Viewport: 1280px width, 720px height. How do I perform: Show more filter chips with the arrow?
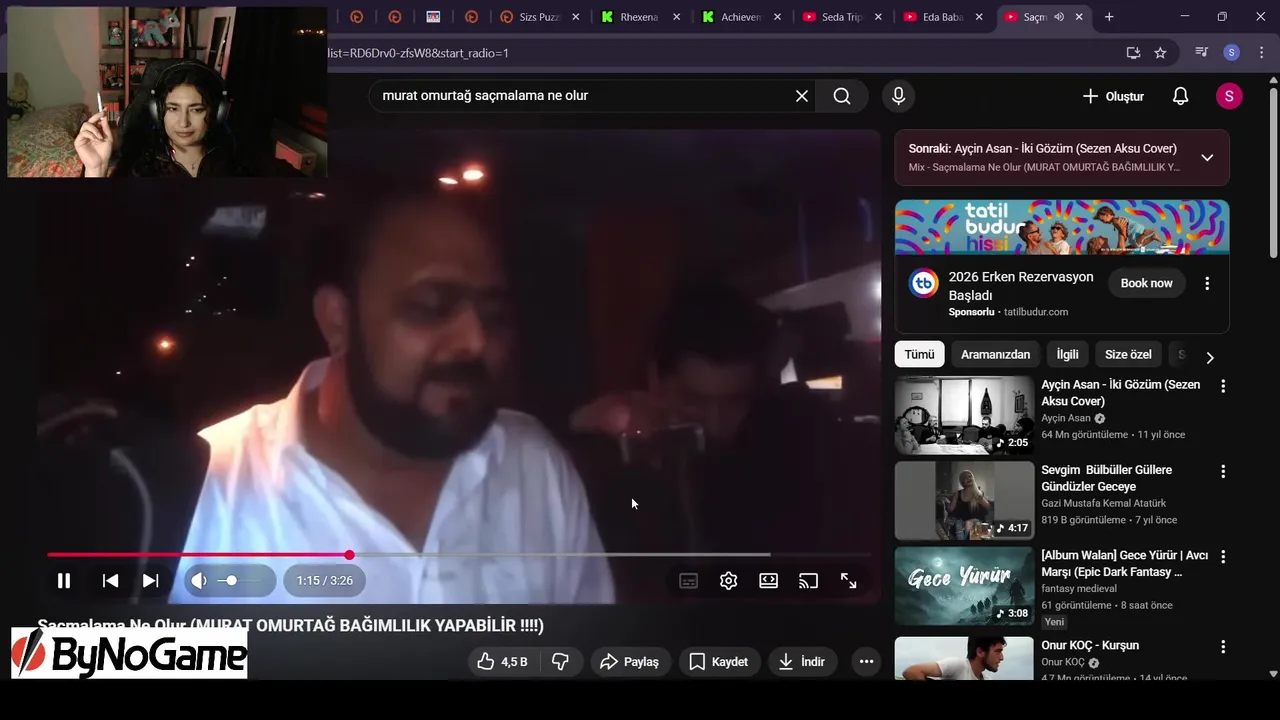pos(1210,357)
